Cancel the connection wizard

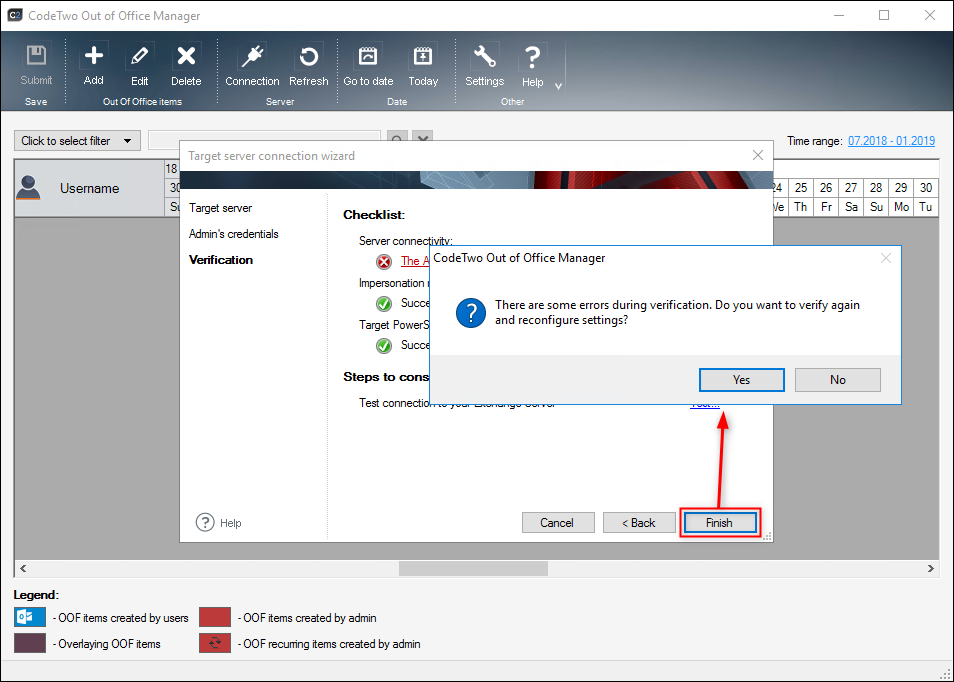click(x=558, y=523)
